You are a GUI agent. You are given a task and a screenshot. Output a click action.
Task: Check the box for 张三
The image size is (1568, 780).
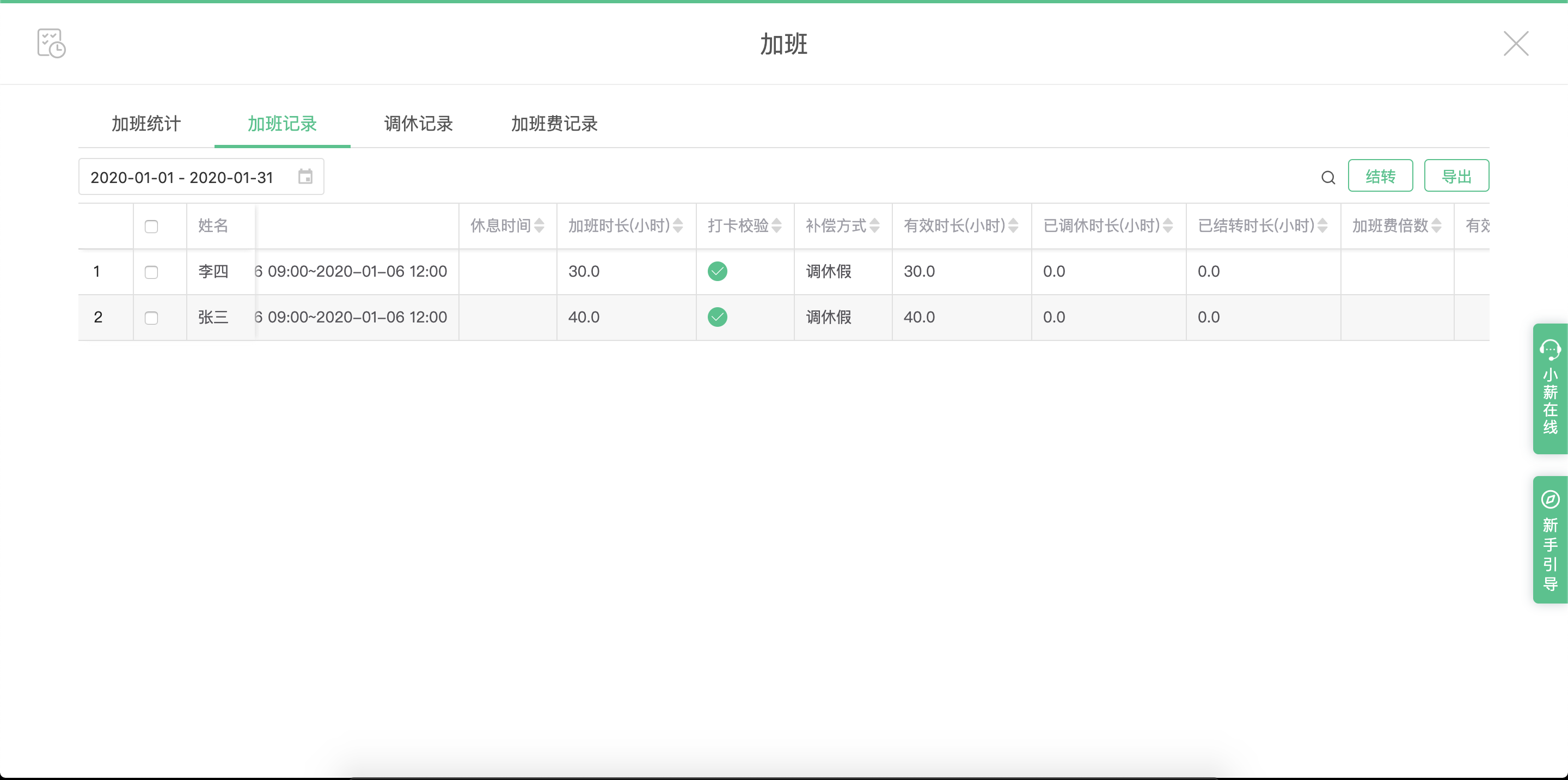pyautogui.click(x=151, y=318)
